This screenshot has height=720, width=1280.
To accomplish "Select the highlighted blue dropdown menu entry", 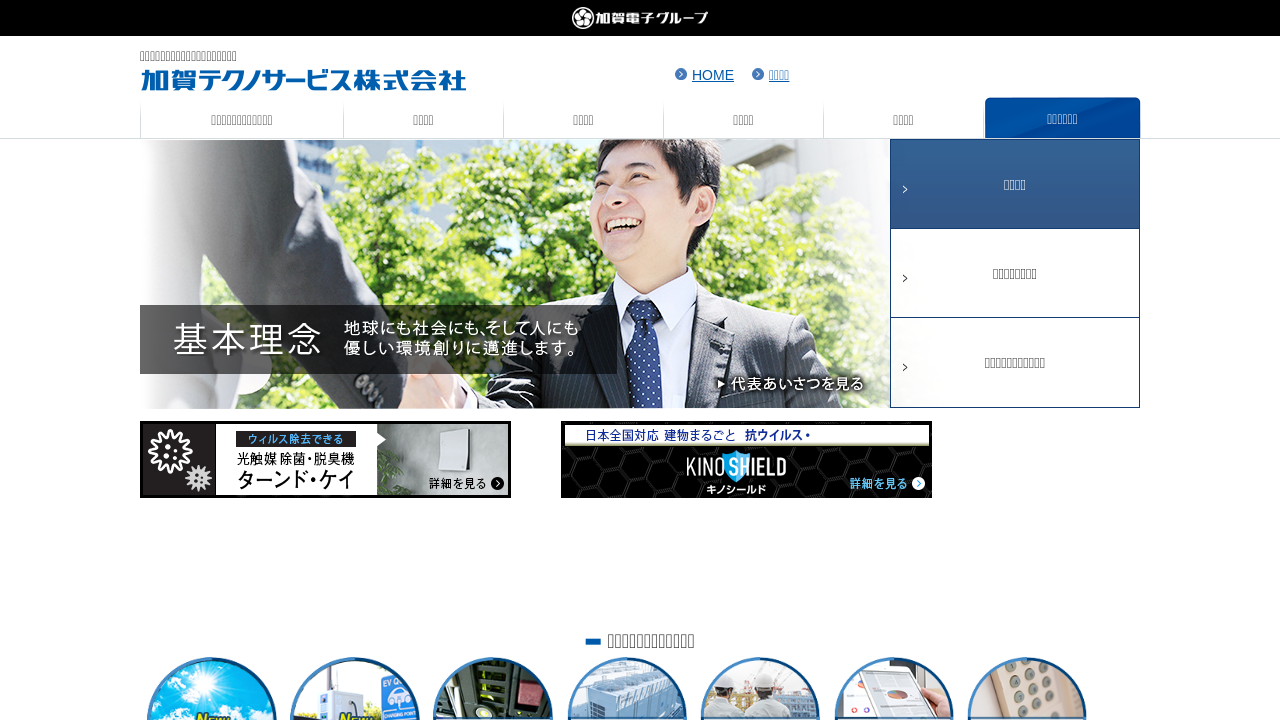I will (x=1014, y=185).
